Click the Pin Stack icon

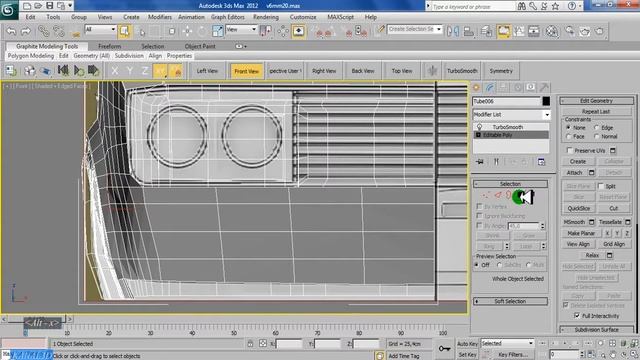[x=480, y=162]
